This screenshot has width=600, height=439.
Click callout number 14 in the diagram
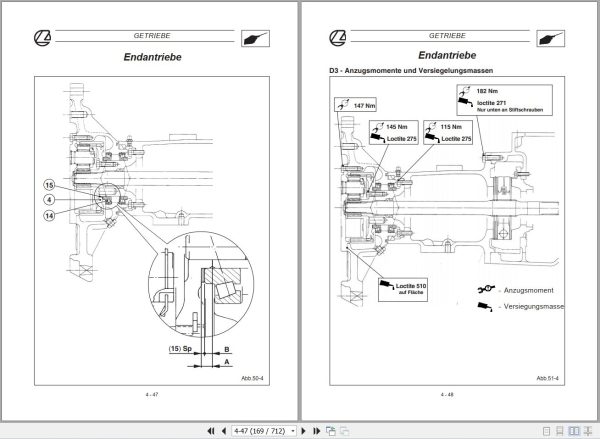pyautogui.click(x=49, y=216)
